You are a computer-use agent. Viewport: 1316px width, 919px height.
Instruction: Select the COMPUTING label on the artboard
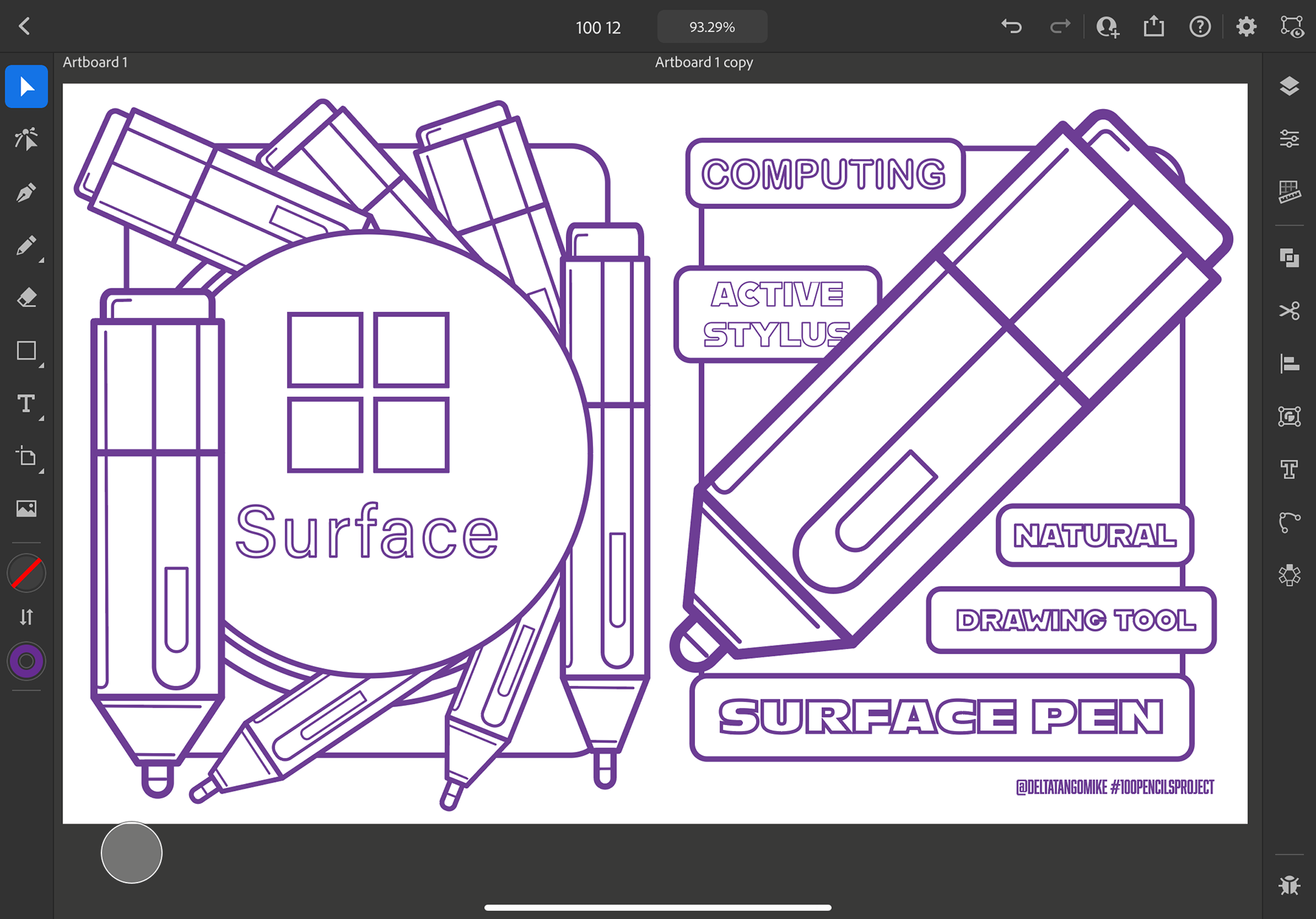point(824,173)
